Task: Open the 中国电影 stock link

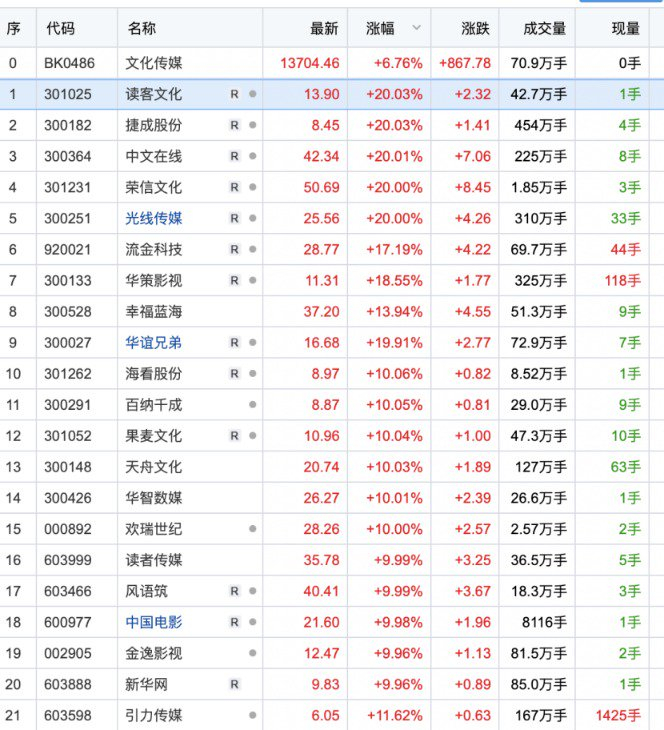Action: pyautogui.click(x=154, y=622)
